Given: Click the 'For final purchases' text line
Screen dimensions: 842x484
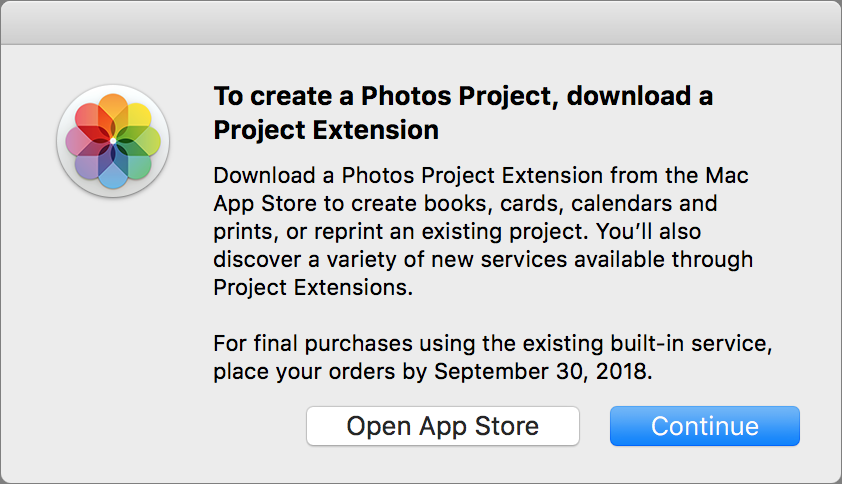Looking at the screenshot, I should coord(492,344).
